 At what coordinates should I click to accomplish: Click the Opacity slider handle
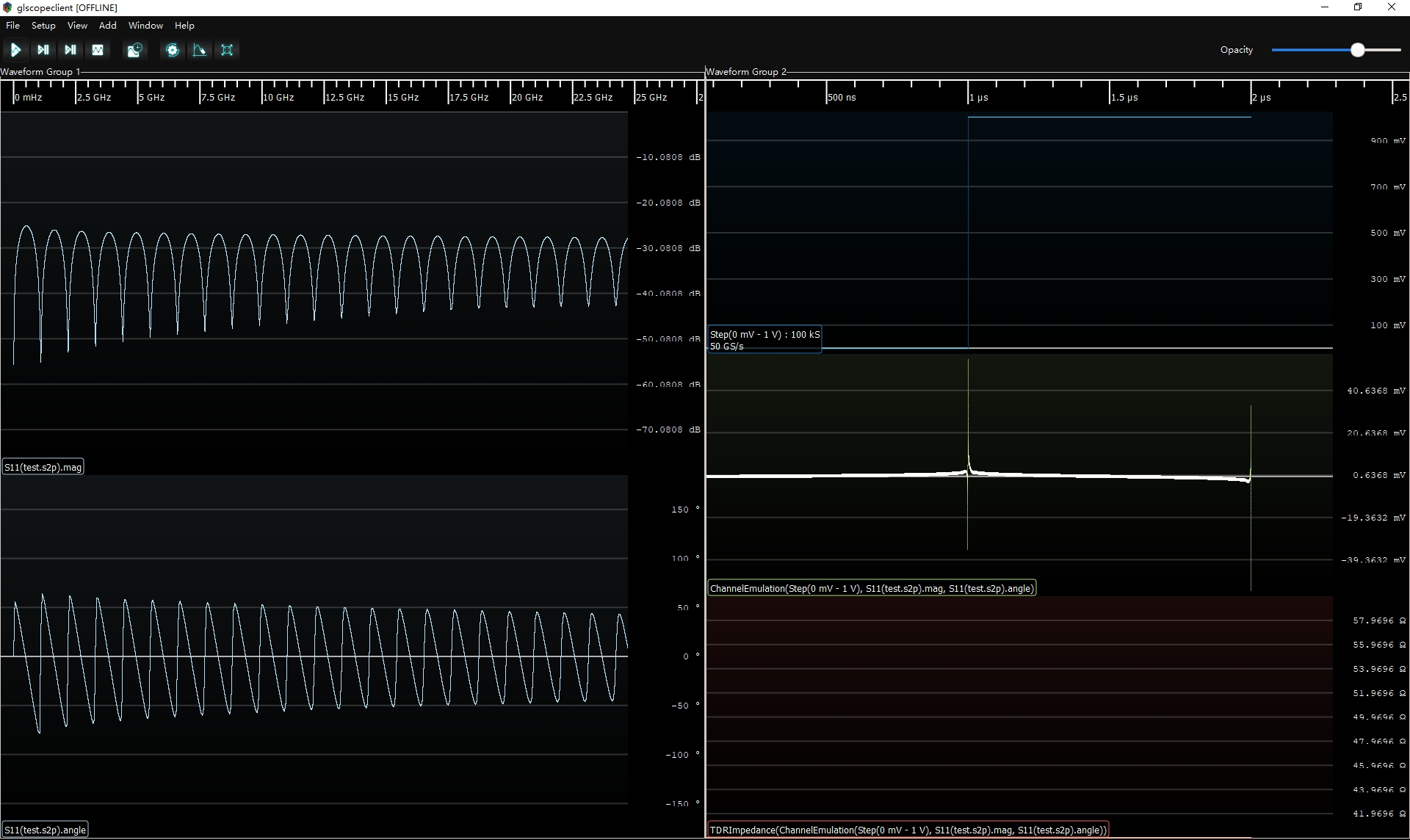(x=1357, y=50)
